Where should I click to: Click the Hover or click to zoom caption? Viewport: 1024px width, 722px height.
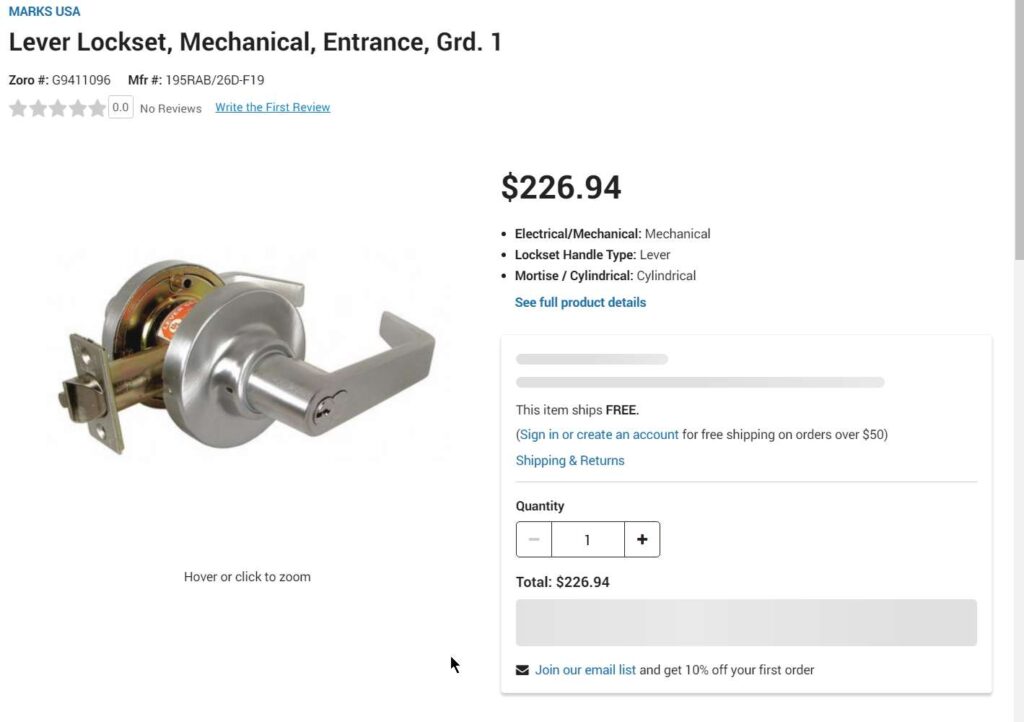click(x=247, y=577)
